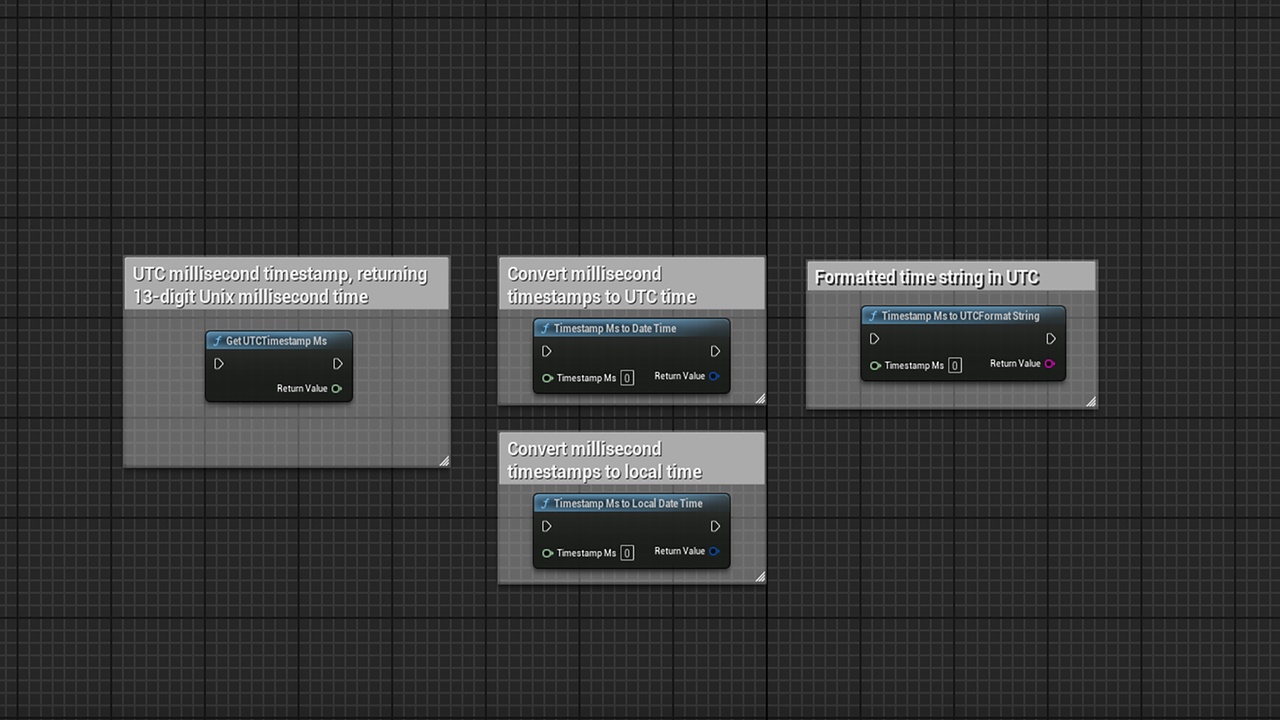
Task: Click pink Return Value pin on UTCFormat String
Action: pos(1049,363)
